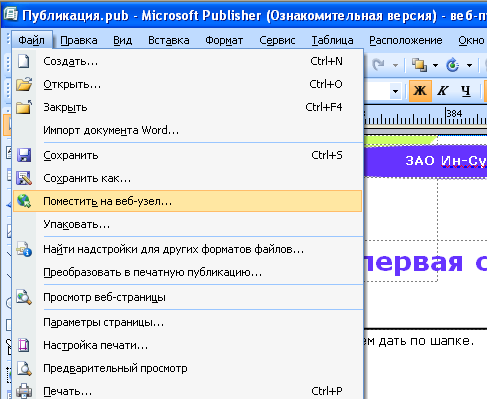Open the redo history dropdown arrow
Screen dimensions: 487x399
[395, 65]
